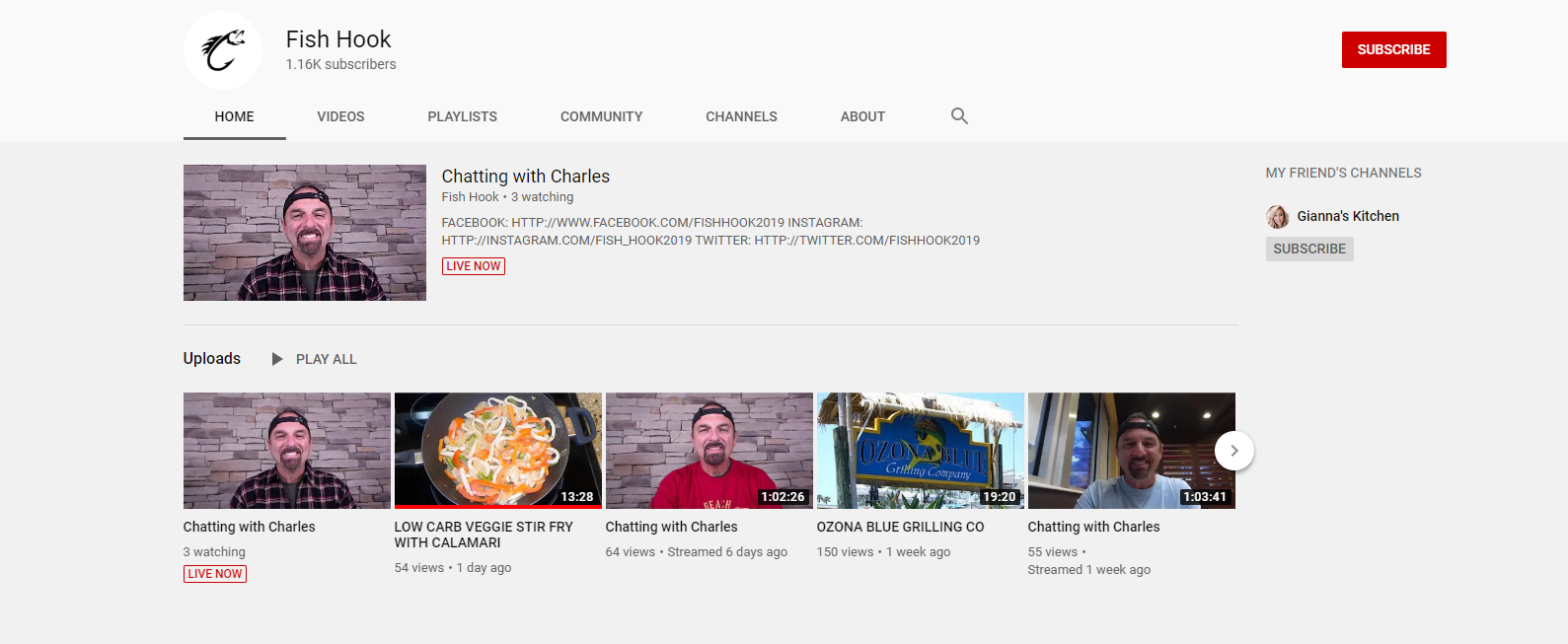Click the Fish Hook channel name heading
Image resolution: width=1568 pixels, height=644 pixels.
pyautogui.click(x=338, y=39)
